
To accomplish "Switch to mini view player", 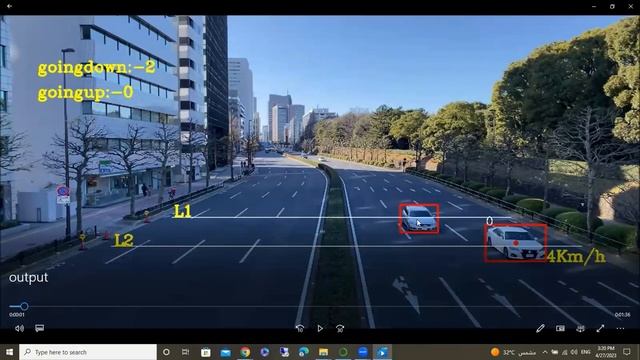I will click(560, 328).
